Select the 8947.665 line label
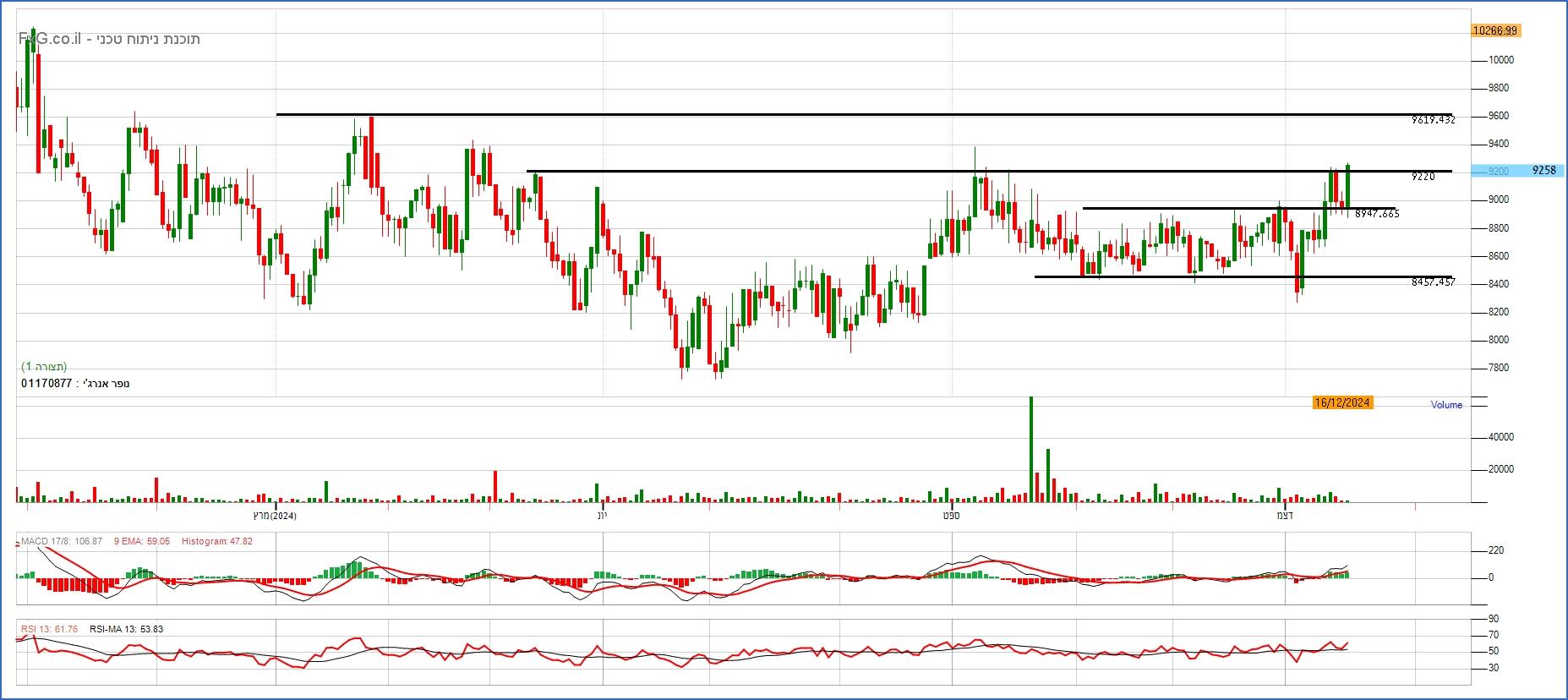Viewport: 1568px width, 700px height. pos(1377,214)
